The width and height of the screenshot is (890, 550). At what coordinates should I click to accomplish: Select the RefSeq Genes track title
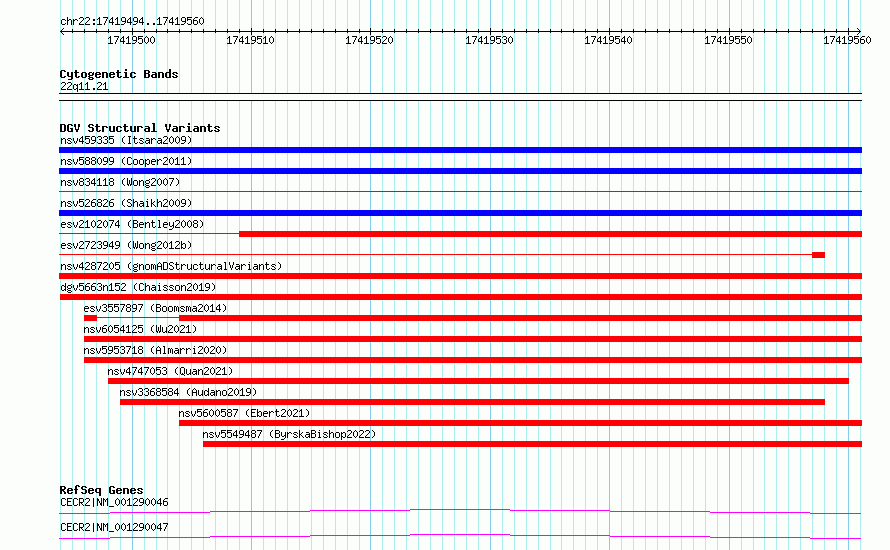101,490
